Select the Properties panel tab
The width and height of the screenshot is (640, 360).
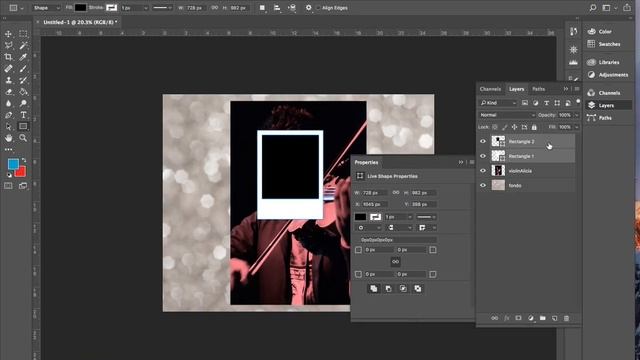367,162
